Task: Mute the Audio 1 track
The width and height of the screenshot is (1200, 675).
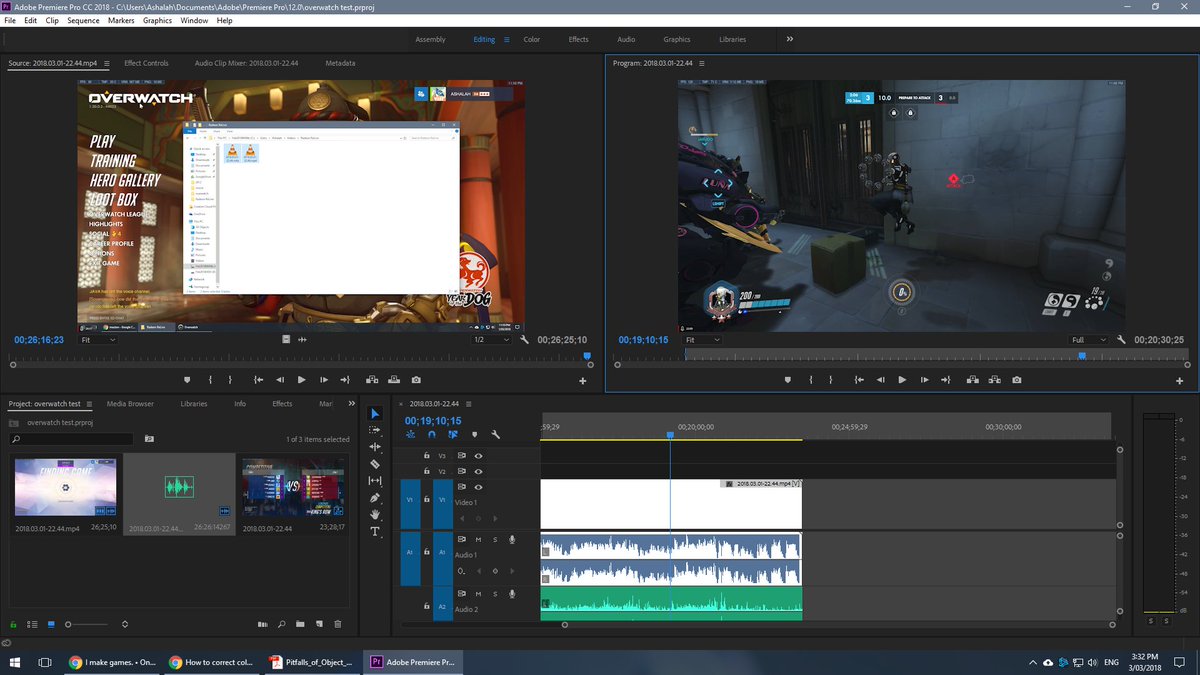Action: [478, 540]
